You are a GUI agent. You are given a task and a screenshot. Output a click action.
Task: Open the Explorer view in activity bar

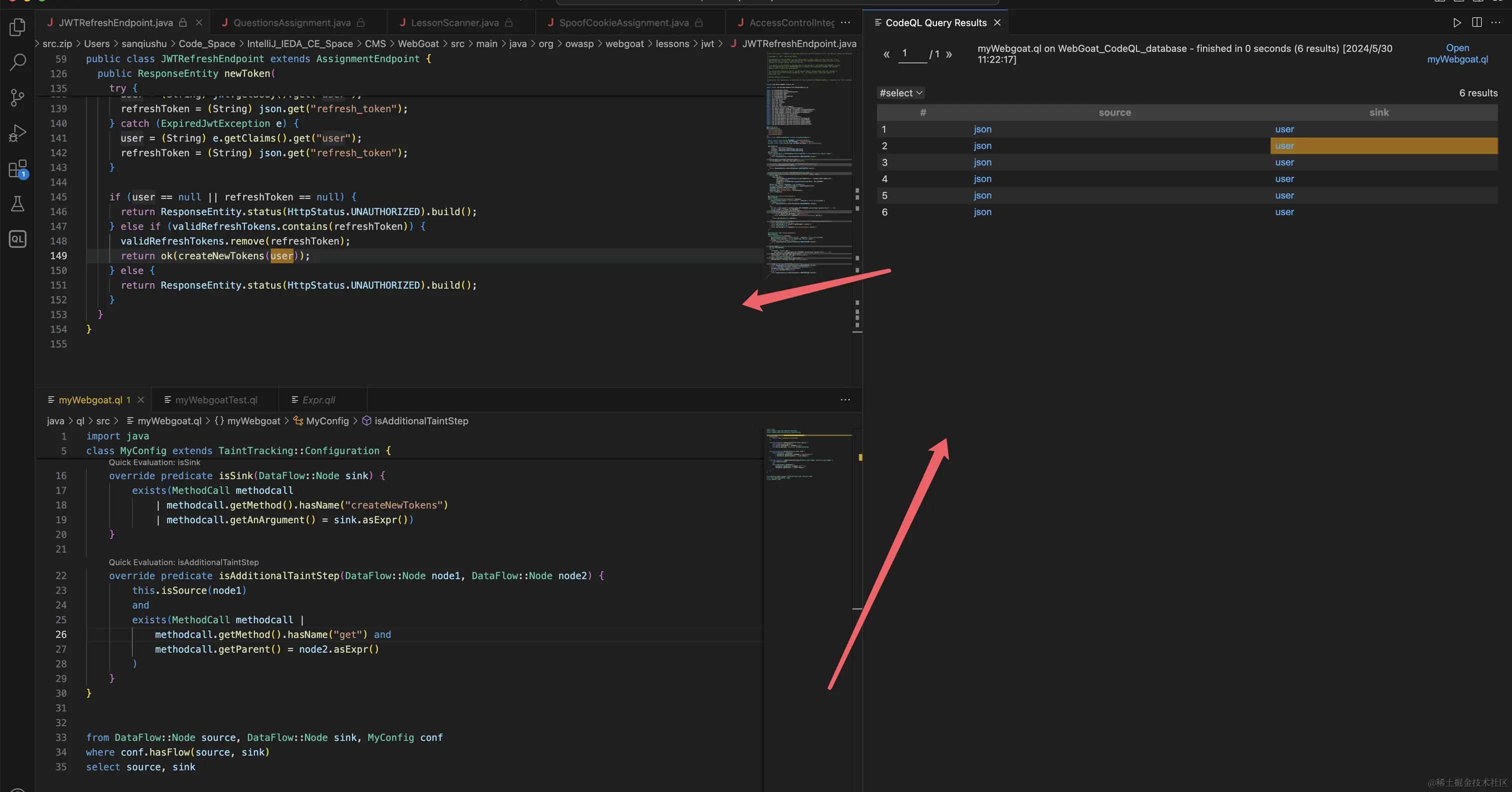pyautogui.click(x=17, y=27)
